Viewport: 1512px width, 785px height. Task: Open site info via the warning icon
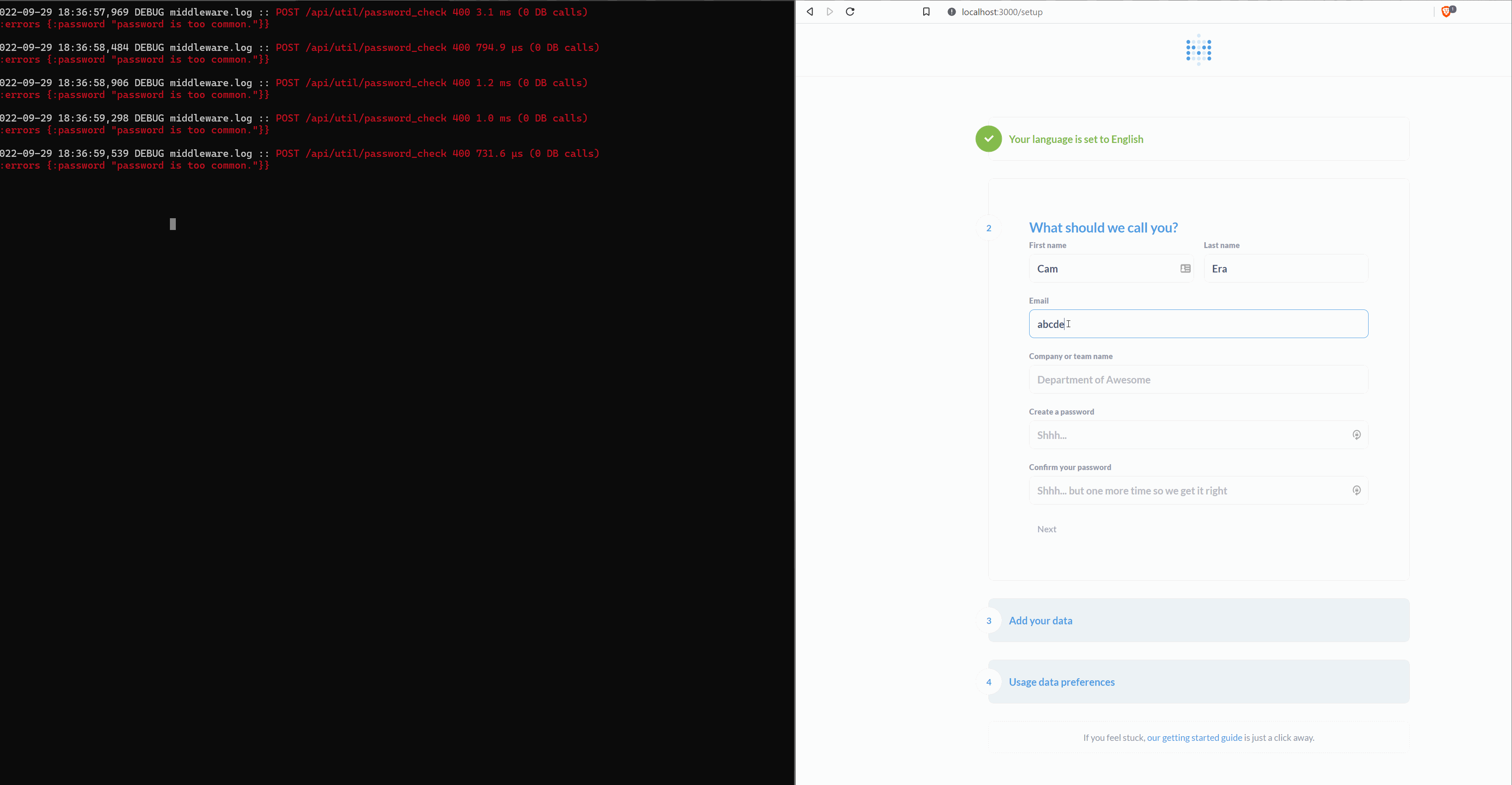point(951,12)
